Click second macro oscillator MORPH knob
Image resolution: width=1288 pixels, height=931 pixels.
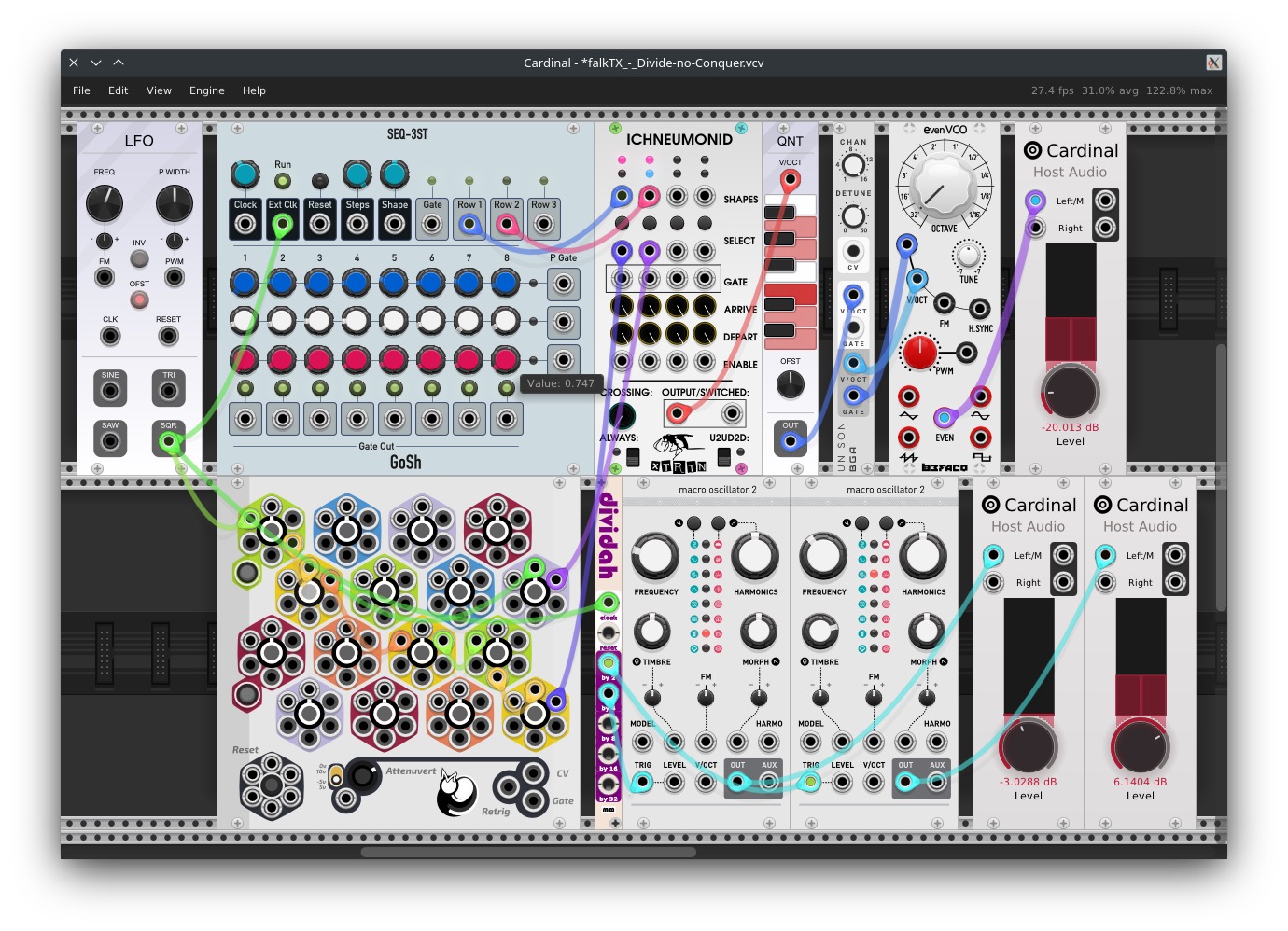pos(925,632)
